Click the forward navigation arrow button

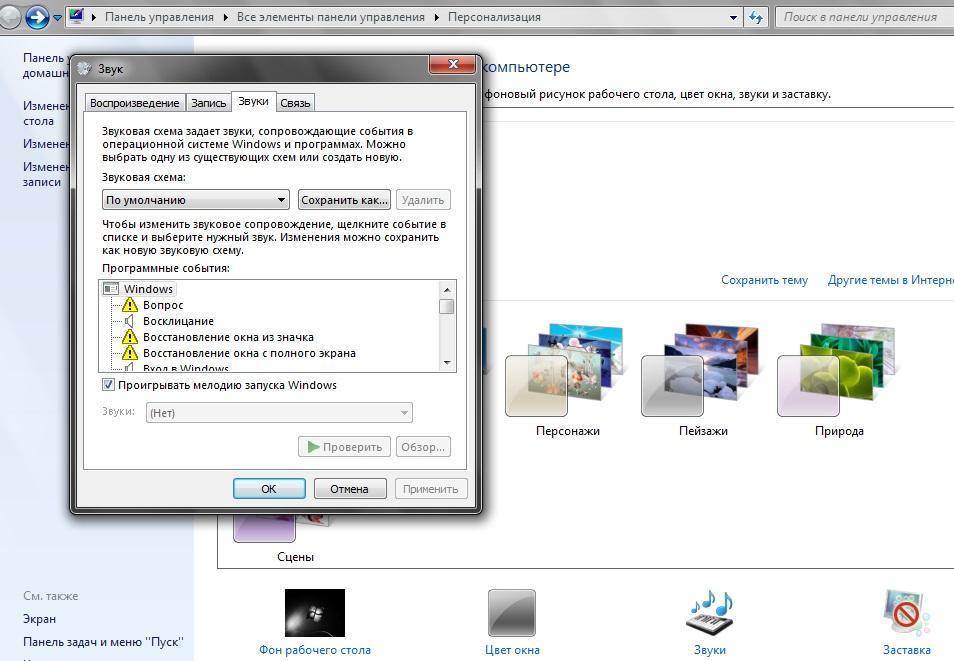point(37,17)
